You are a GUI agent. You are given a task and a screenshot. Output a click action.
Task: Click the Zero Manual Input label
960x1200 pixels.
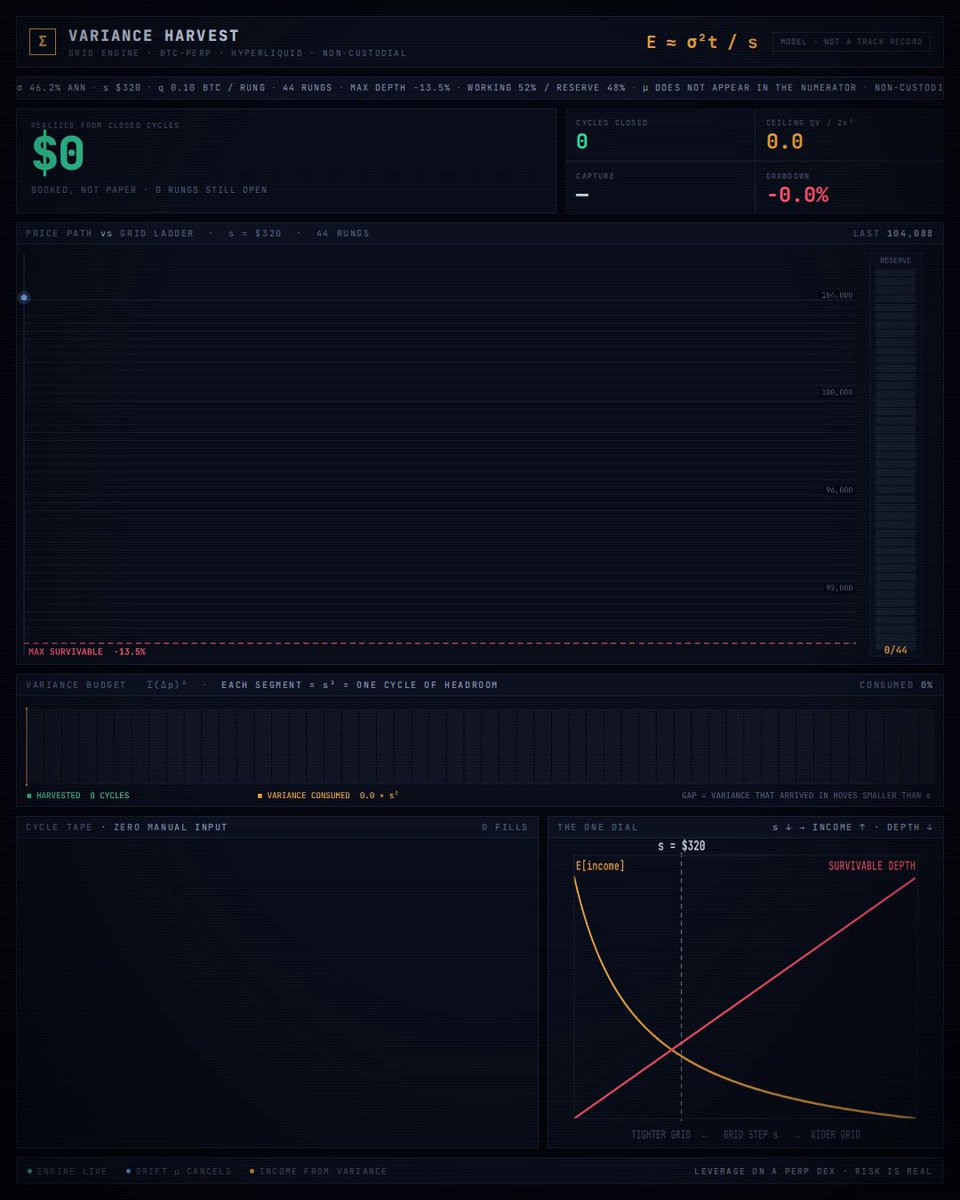tap(170, 827)
